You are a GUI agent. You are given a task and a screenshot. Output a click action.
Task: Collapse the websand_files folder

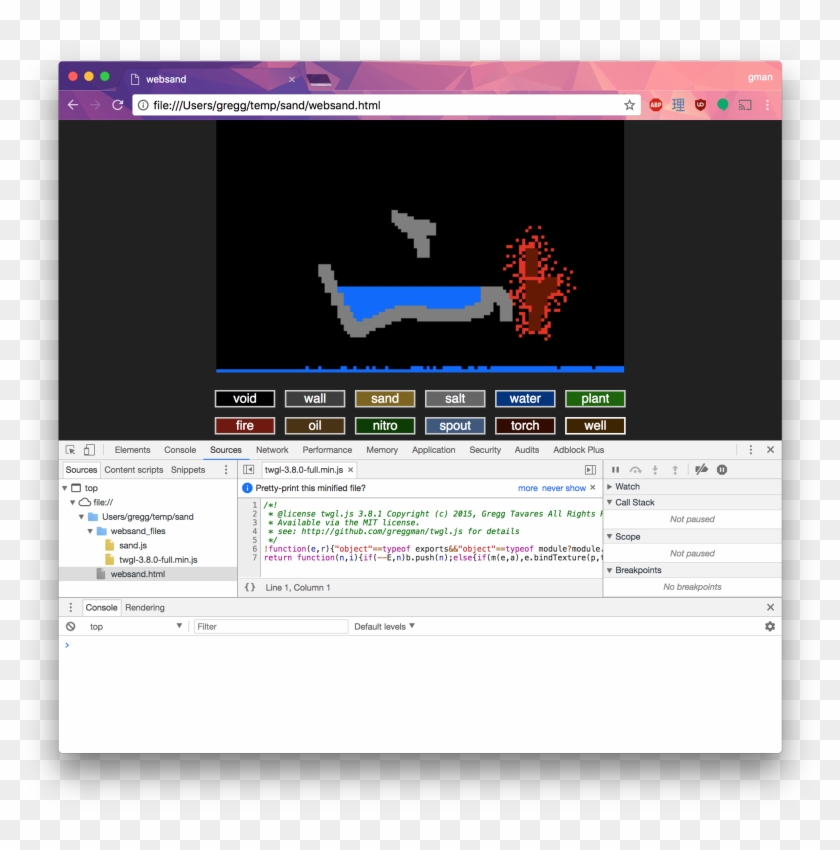click(x=91, y=531)
